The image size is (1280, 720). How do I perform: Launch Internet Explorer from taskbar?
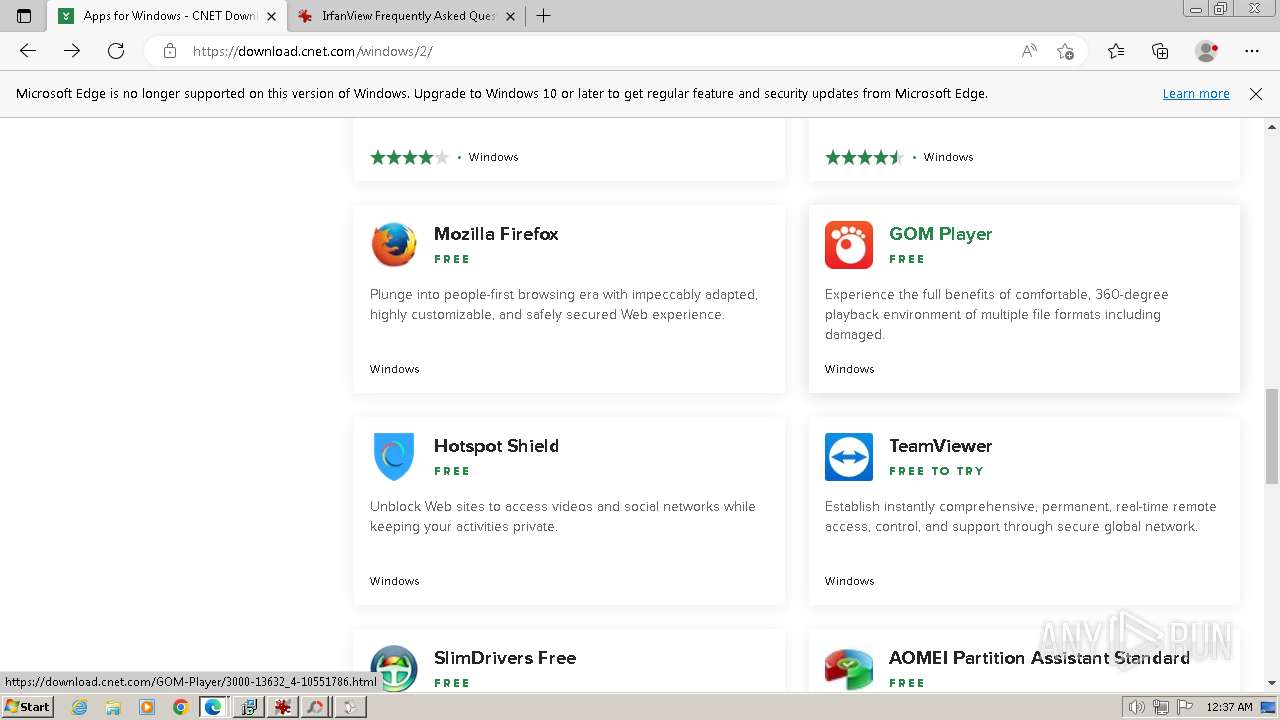tap(79, 707)
